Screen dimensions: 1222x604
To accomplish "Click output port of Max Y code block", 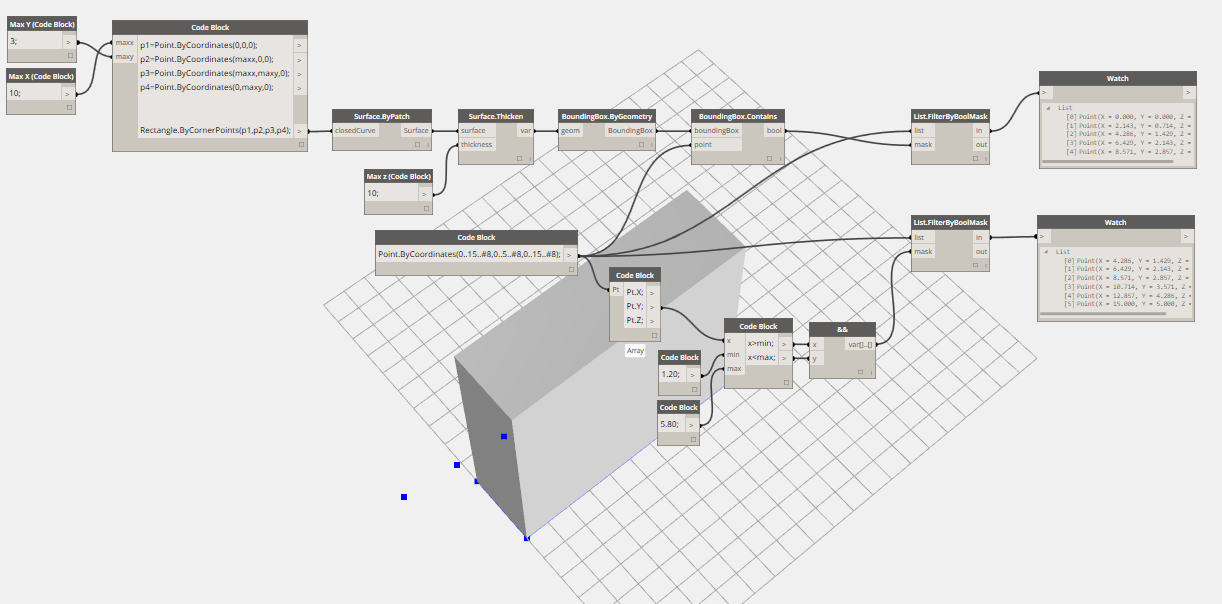I will (69, 42).
